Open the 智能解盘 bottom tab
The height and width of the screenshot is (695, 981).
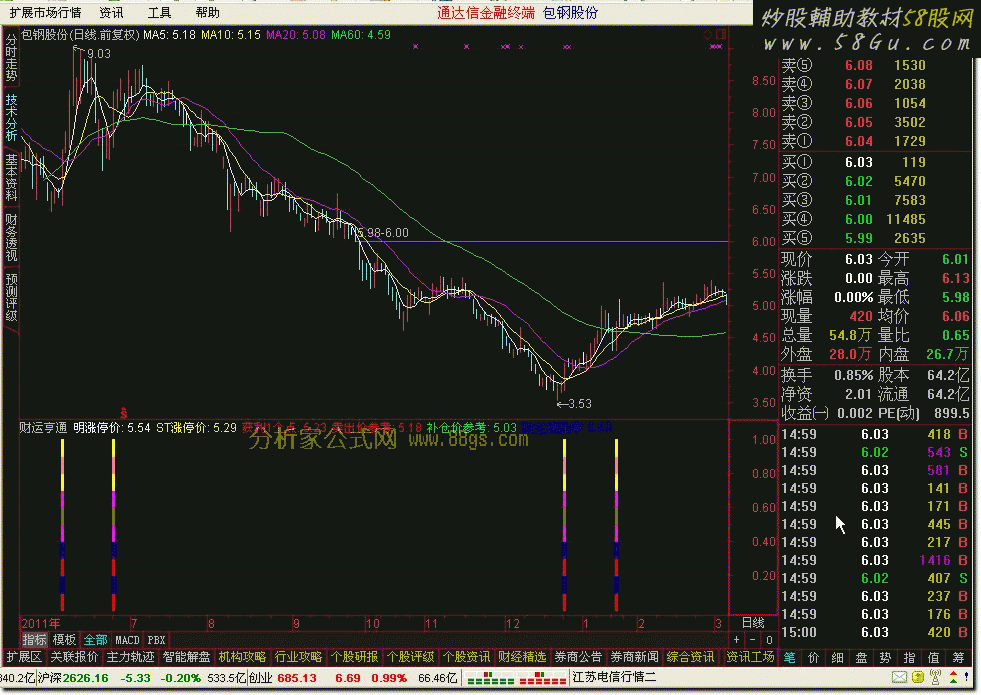coord(186,657)
